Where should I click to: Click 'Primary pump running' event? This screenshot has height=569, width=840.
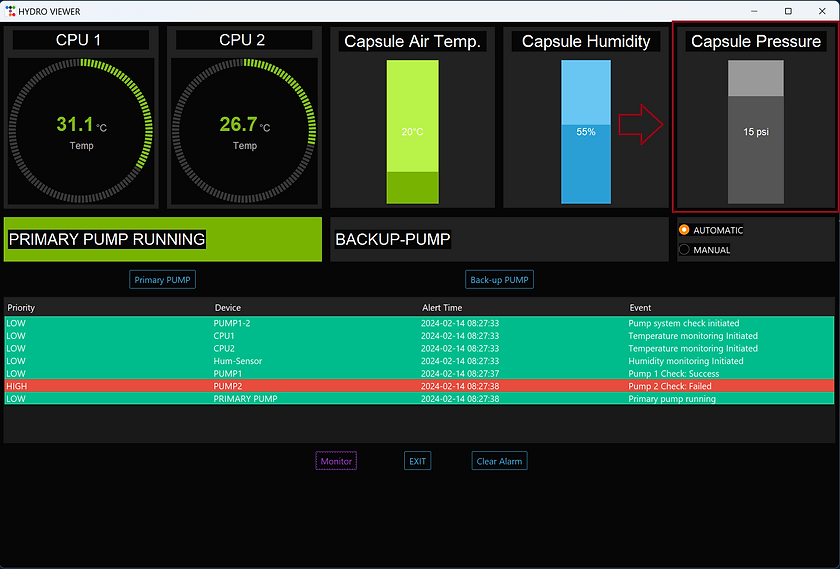[672, 399]
